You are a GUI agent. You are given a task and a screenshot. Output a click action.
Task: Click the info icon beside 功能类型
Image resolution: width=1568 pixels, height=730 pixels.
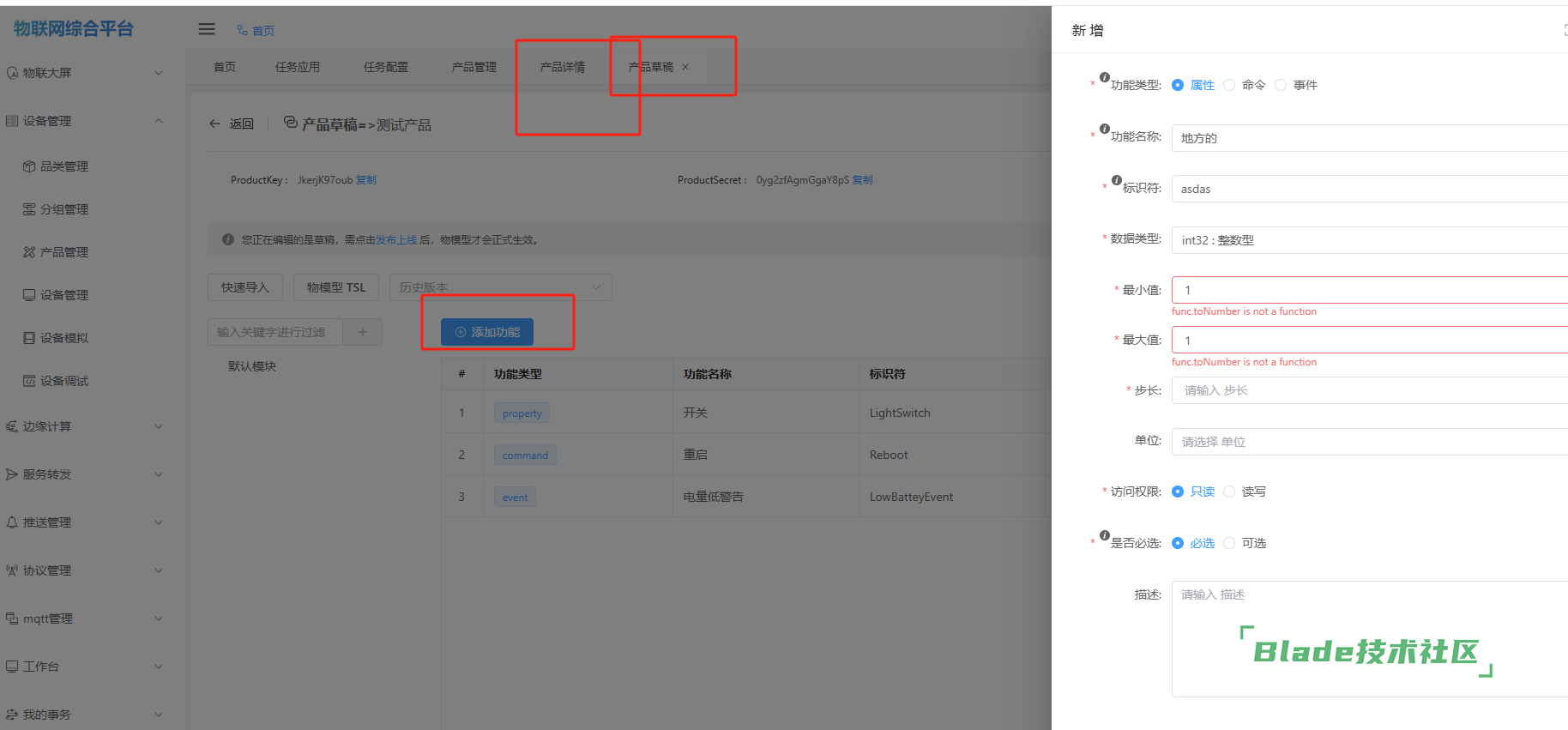[x=1105, y=77]
